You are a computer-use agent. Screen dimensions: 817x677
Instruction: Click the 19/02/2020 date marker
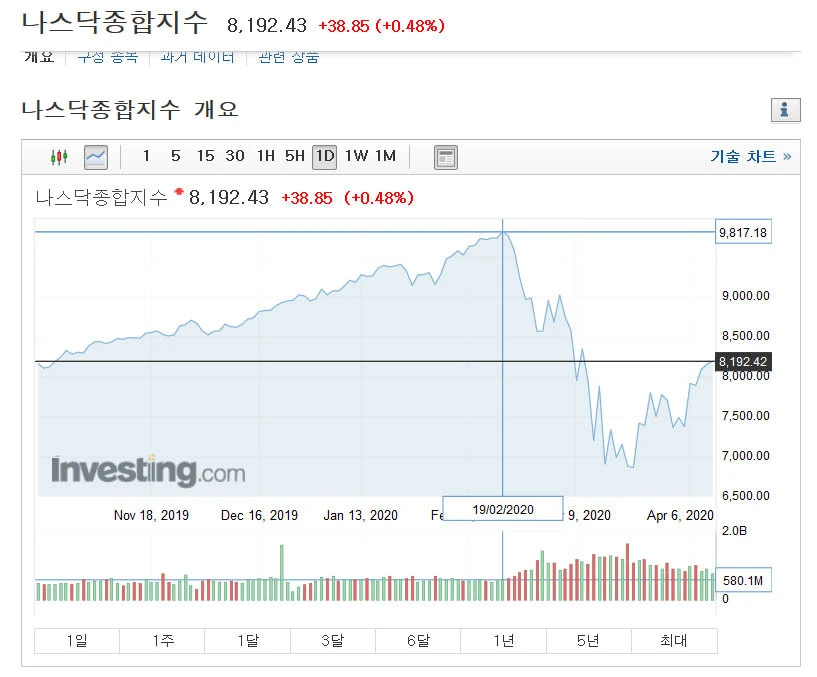(x=503, y=509)
